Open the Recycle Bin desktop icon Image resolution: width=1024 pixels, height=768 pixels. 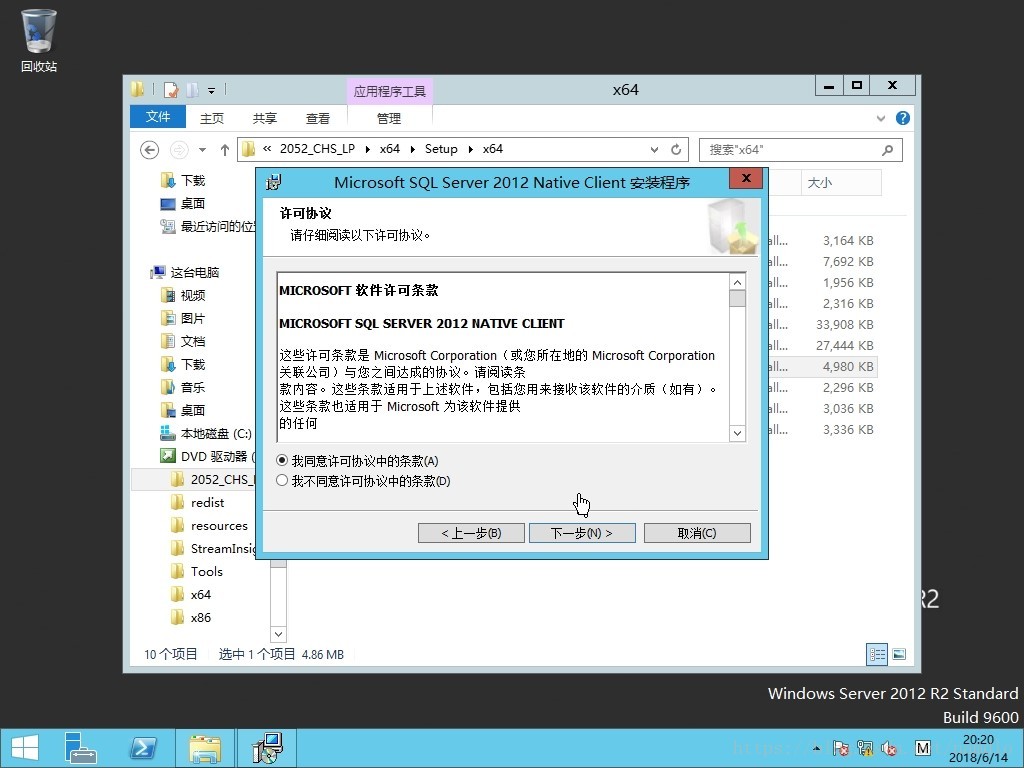[39, 40]
